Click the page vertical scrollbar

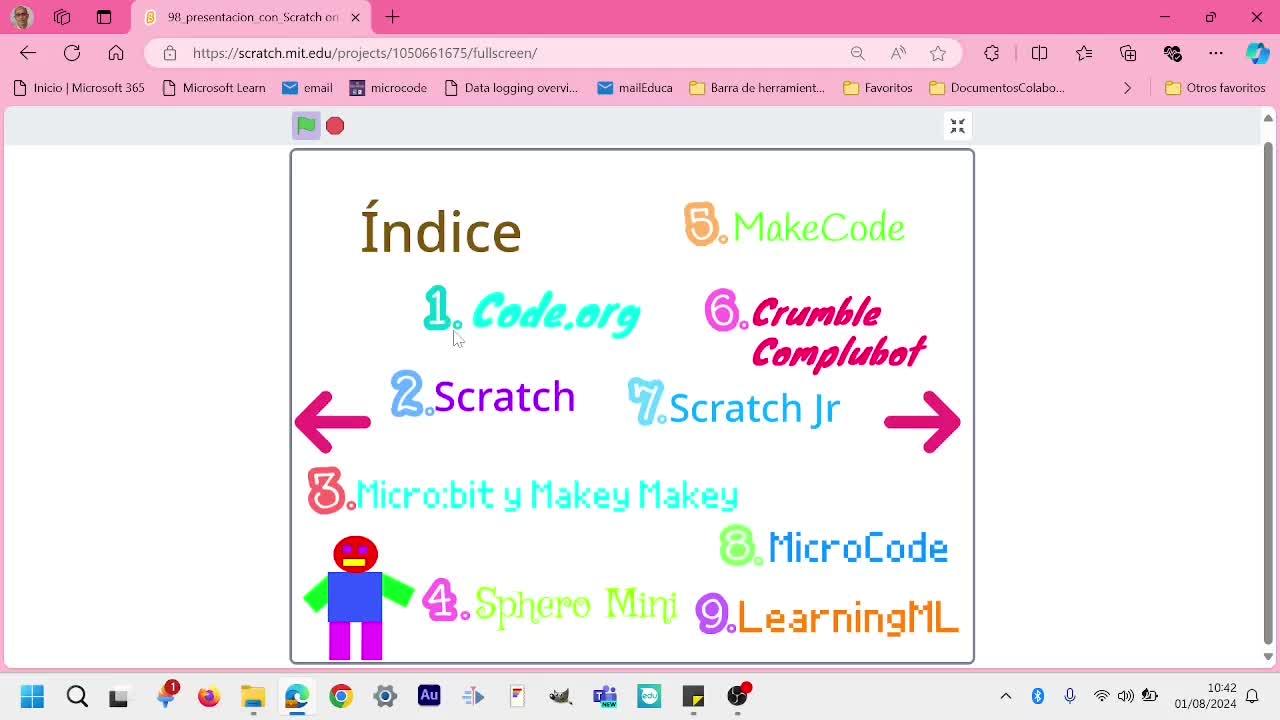point(1268,392)
